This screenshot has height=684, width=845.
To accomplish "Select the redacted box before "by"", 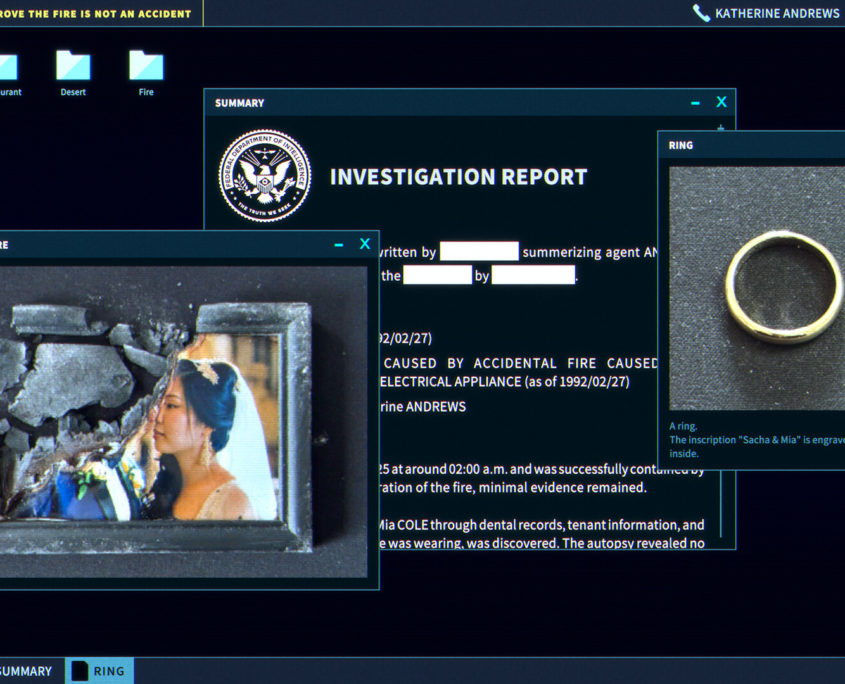I will (x=437, y=276).
